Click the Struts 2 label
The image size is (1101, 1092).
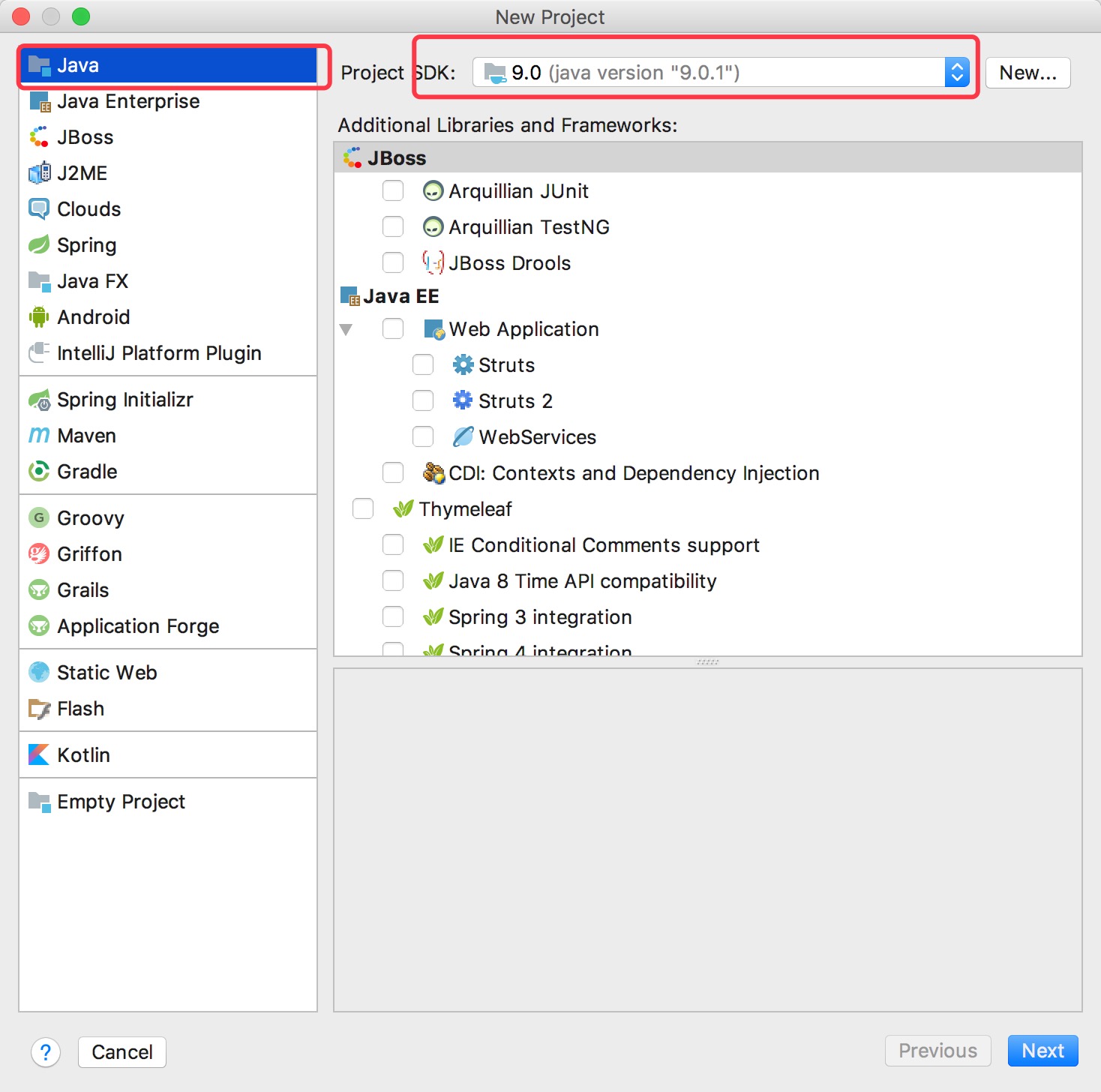click(516, 401)
